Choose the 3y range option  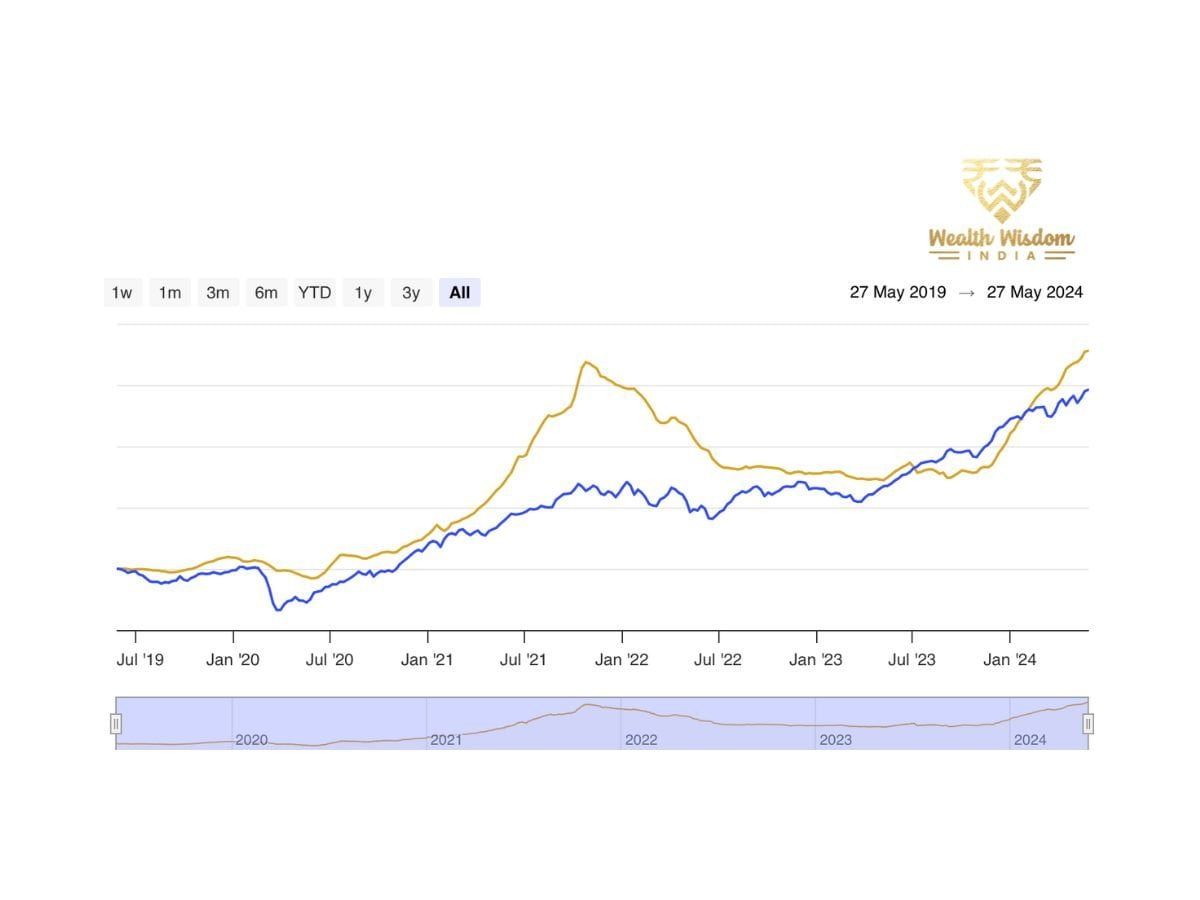click(x=411, y=293)
